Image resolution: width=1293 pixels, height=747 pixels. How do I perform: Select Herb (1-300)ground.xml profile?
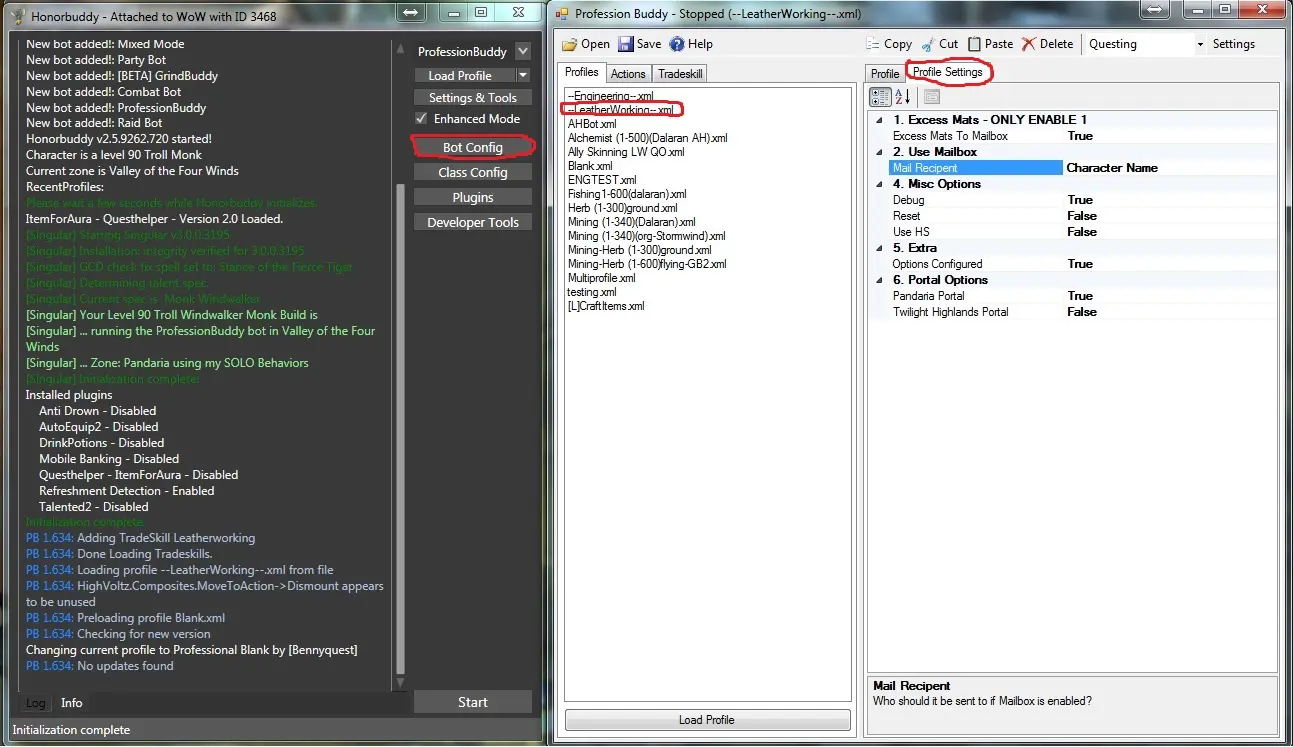622,208
